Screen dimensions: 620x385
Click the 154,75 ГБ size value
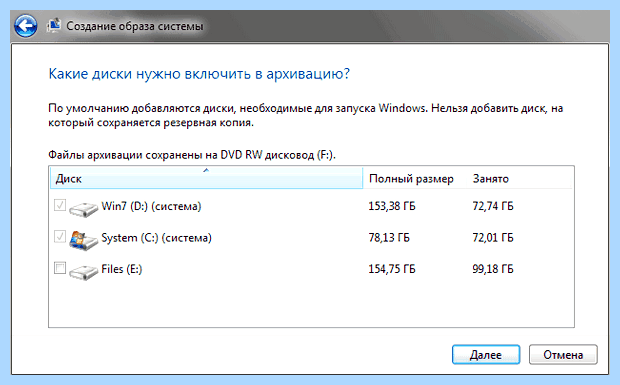point(392,269)
